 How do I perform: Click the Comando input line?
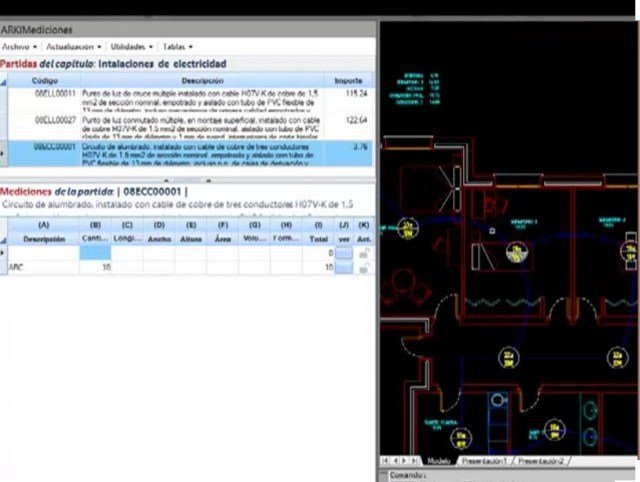tap(510, 475)
